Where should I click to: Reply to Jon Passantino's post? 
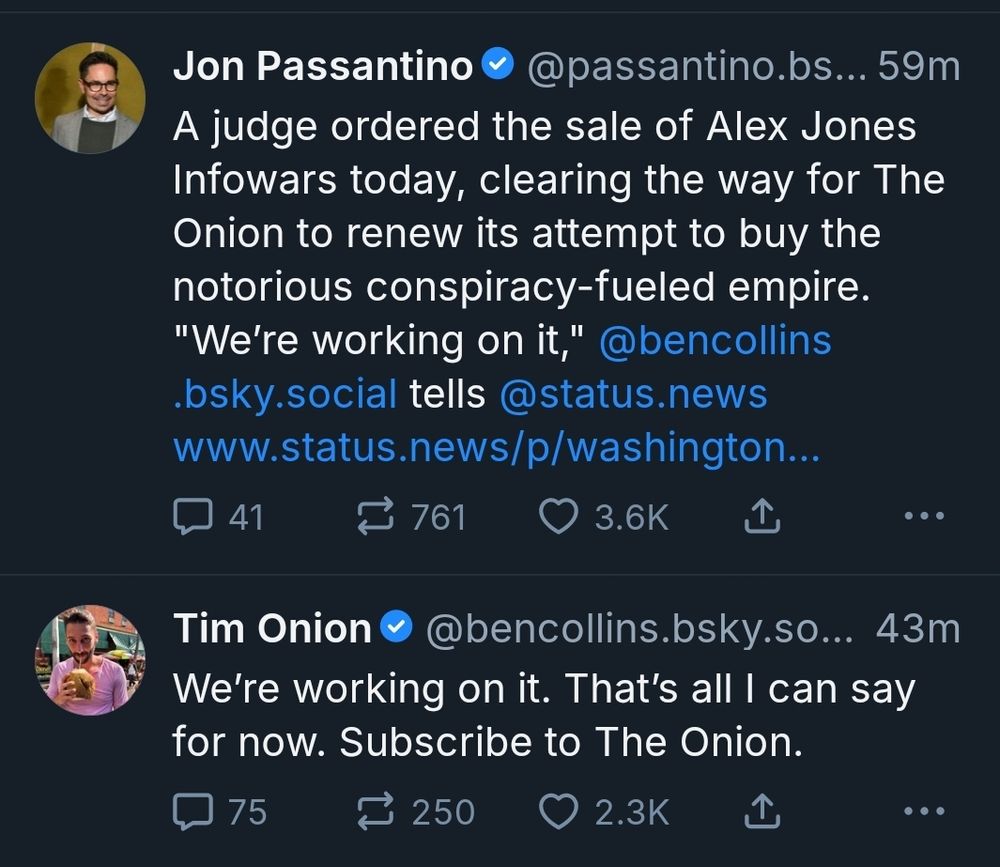click(x=198, y=517)
